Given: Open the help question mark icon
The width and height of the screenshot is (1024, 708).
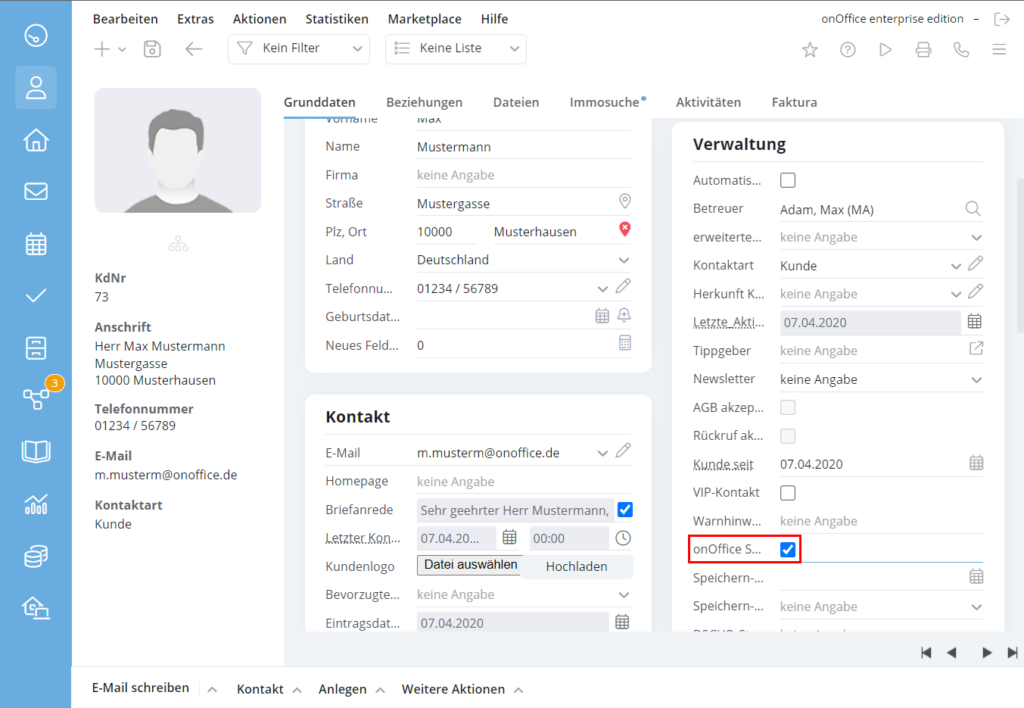Looking at the screenshot, I should [x=847, y=49].
